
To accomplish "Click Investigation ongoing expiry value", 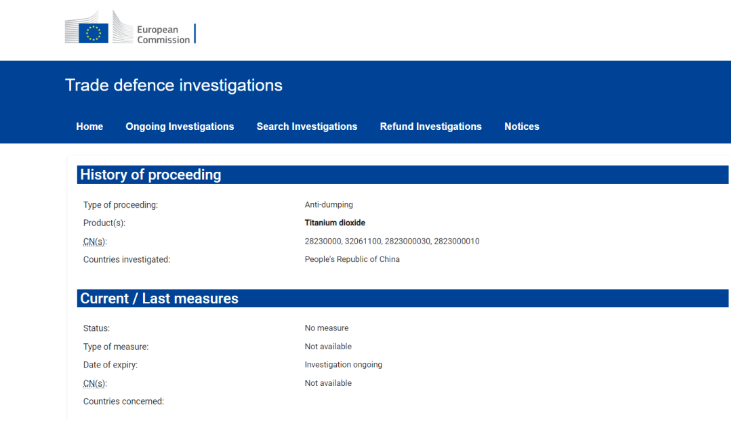I will coord(343,365).
